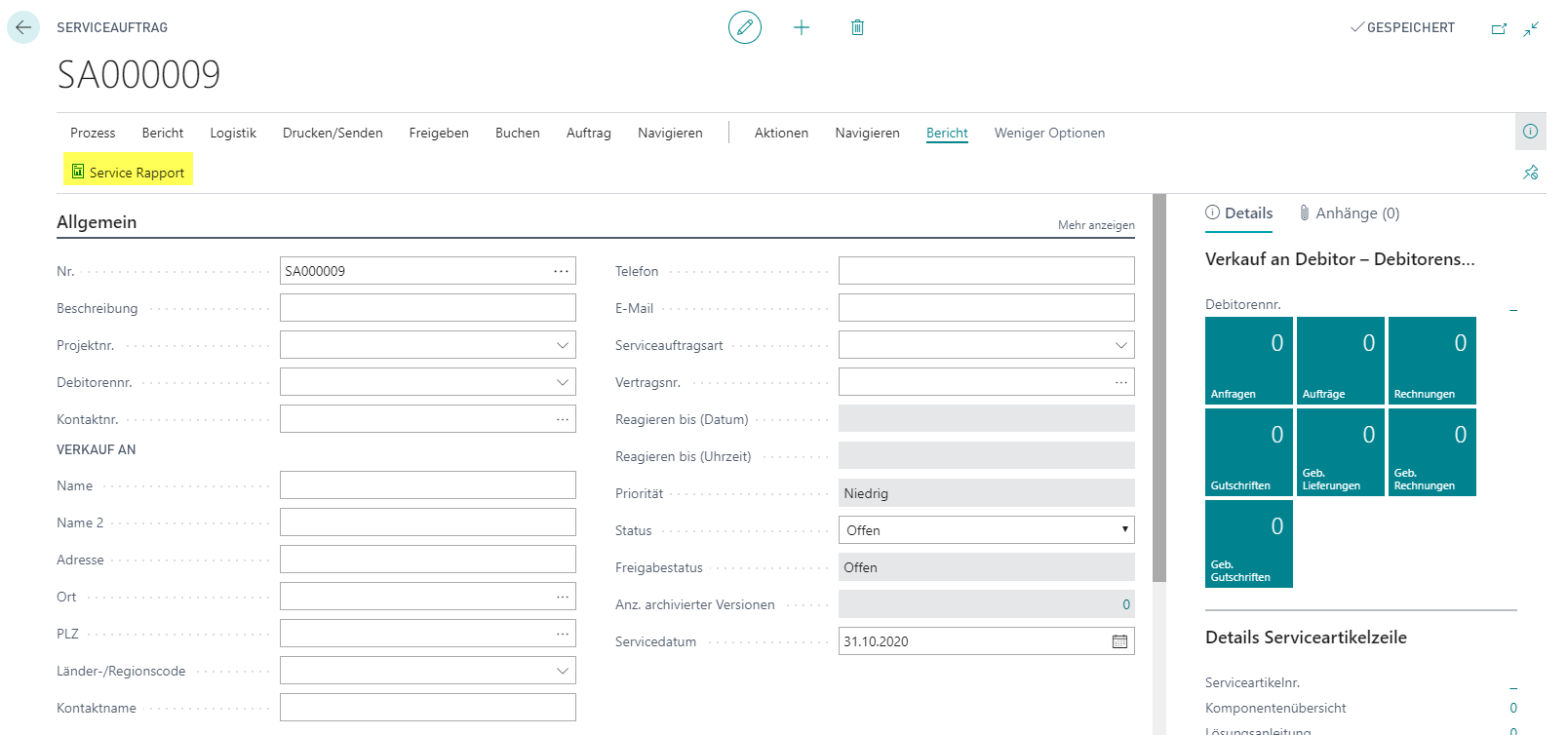The height and width of the screenshot is (735, 1568).
Task: Select the underlined Bericht tab
Action: coord(947,133)
